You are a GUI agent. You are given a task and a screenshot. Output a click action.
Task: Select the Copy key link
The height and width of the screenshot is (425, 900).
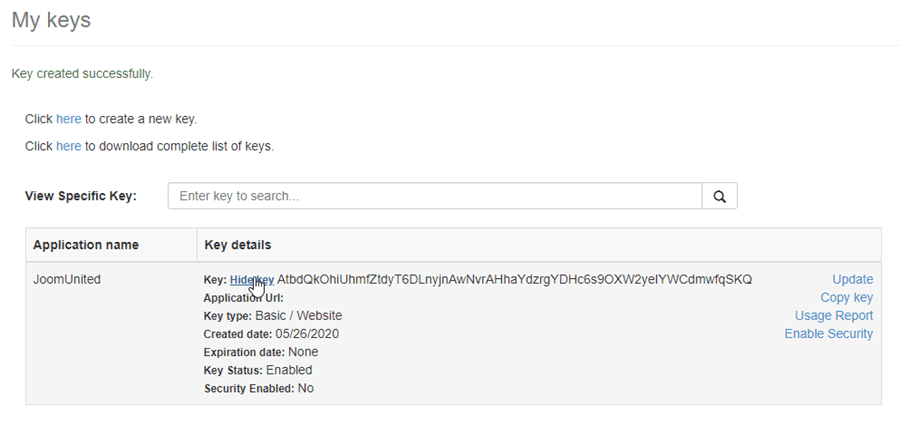click(846, 298)
